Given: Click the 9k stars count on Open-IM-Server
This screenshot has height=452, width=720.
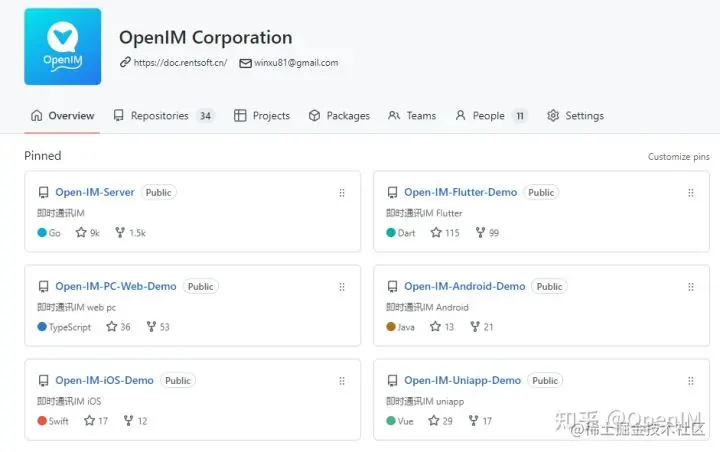Looking at the screenshot, I should 88,233.
